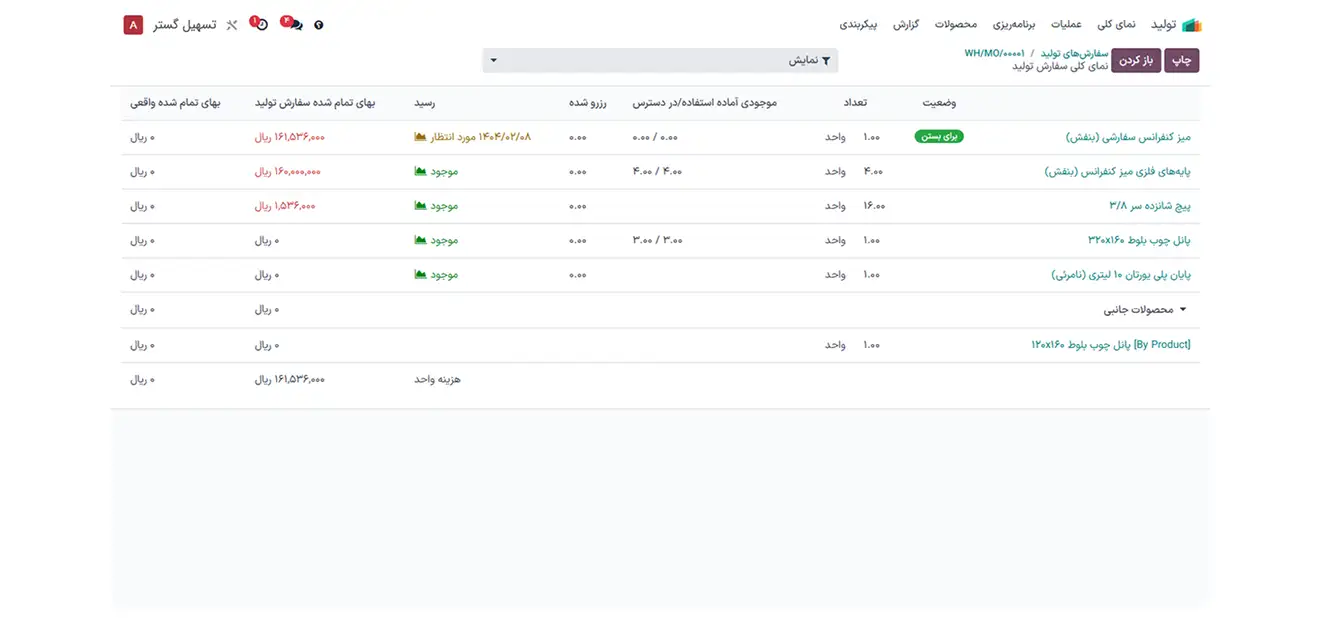This screenshot has width=1320, height=619.
Task: Click forecast icon for پانل چوب بلوط ۳۲۰x۱۶۰
Action: point(420,241)
